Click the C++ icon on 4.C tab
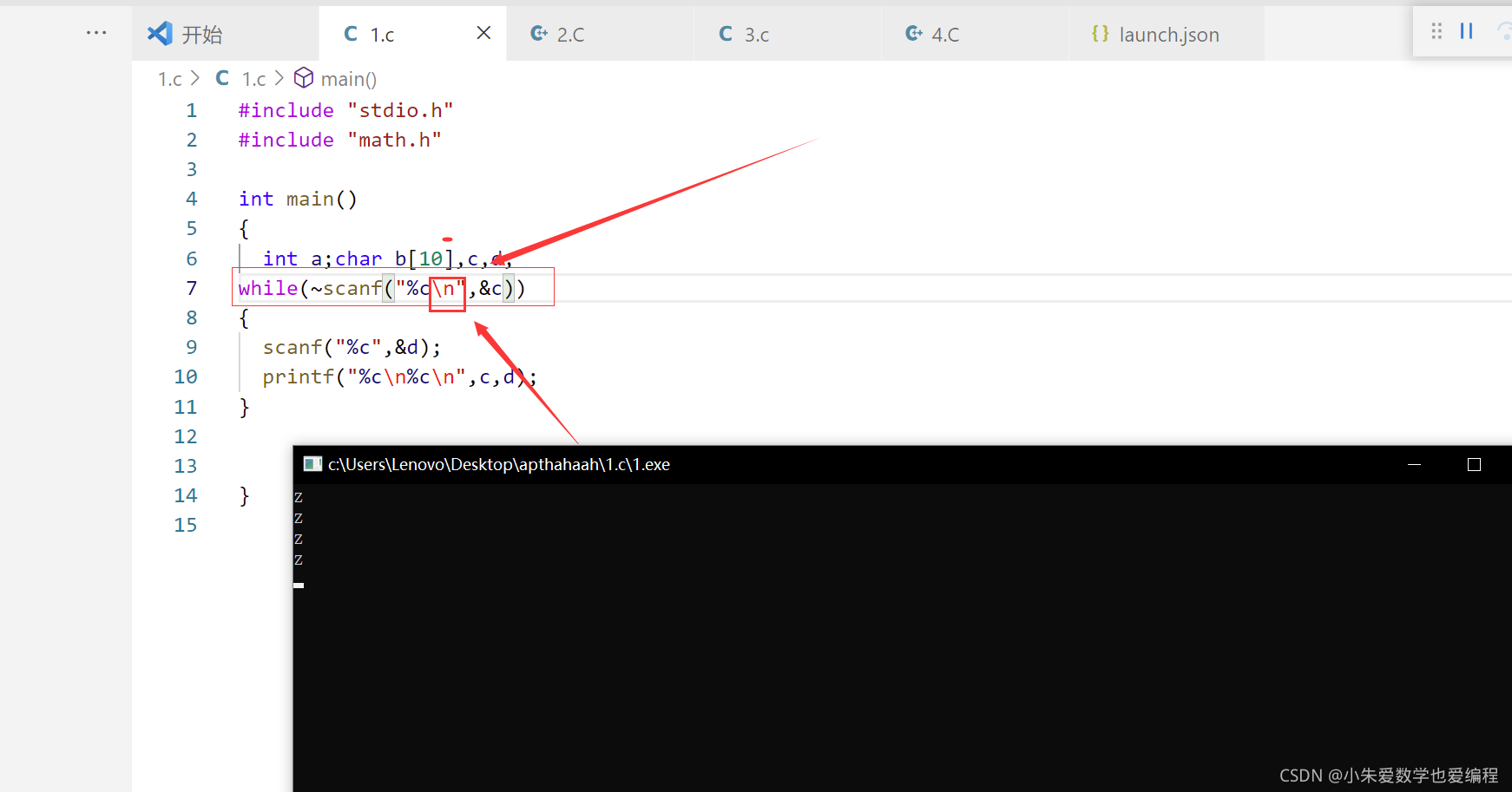Image resolution: width=1512 pixels, height=792 pixels. 914,33
